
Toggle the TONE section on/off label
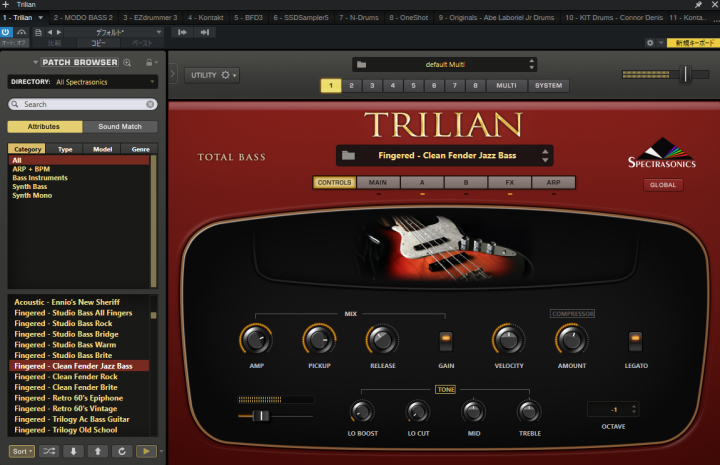446,389
